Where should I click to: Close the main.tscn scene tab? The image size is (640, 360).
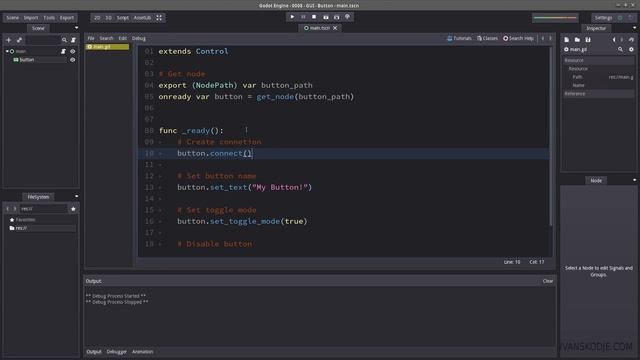coord(335,28)
